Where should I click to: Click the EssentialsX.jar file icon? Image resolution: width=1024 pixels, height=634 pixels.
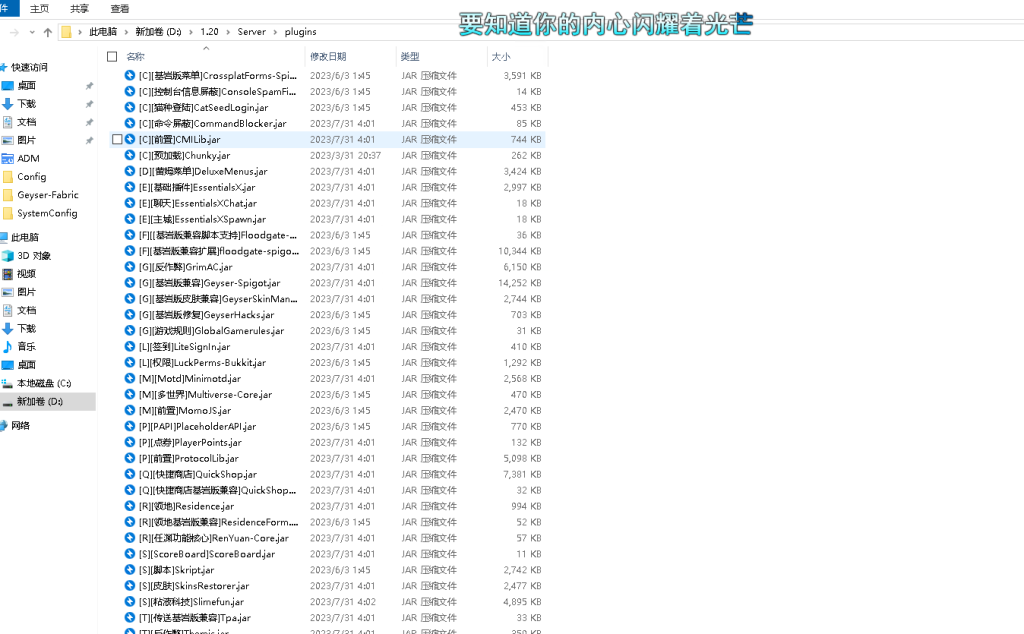[x=130, y=187]
